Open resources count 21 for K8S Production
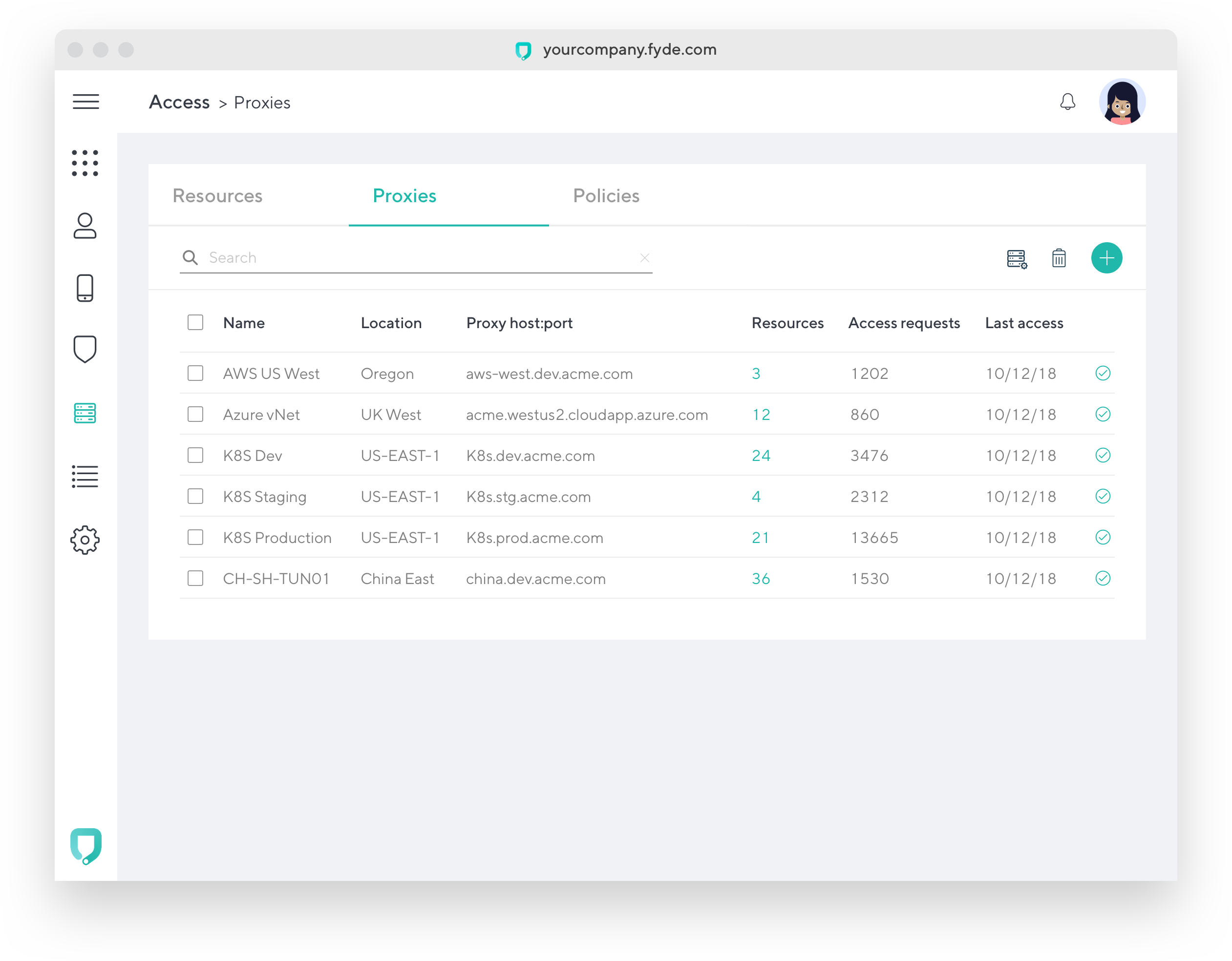The width and height of the screenshot is (1232, 961). tap(761, 538)
